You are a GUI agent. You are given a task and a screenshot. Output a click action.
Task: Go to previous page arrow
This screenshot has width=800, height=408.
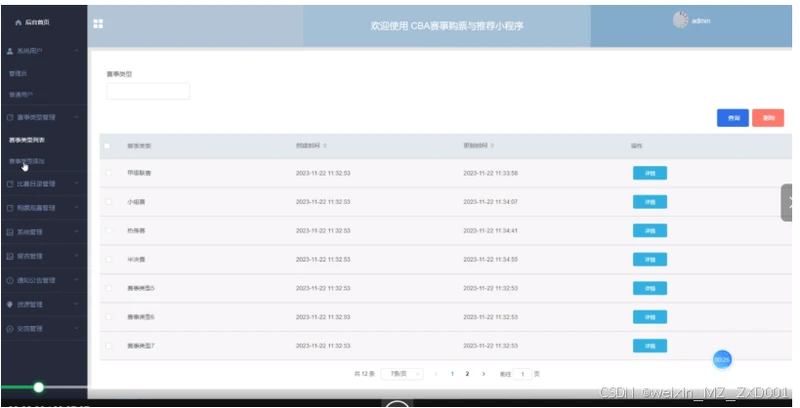[x=436, y=374]
